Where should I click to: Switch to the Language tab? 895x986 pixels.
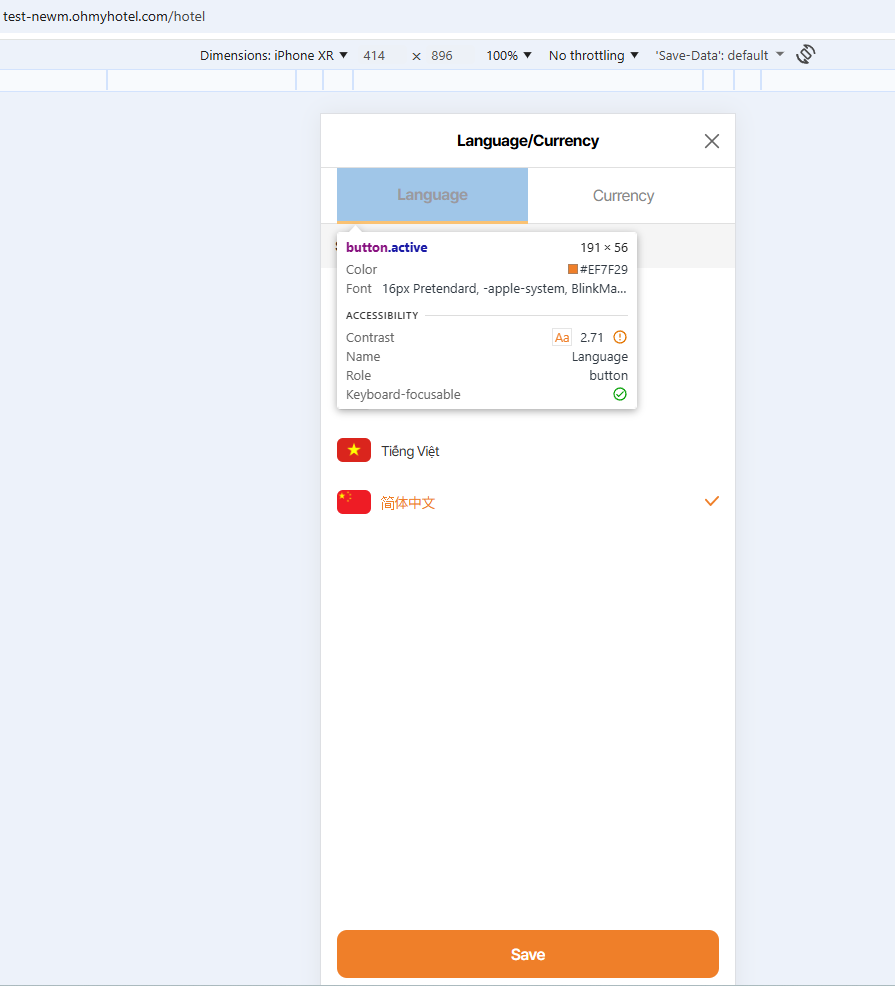point(432,195)
